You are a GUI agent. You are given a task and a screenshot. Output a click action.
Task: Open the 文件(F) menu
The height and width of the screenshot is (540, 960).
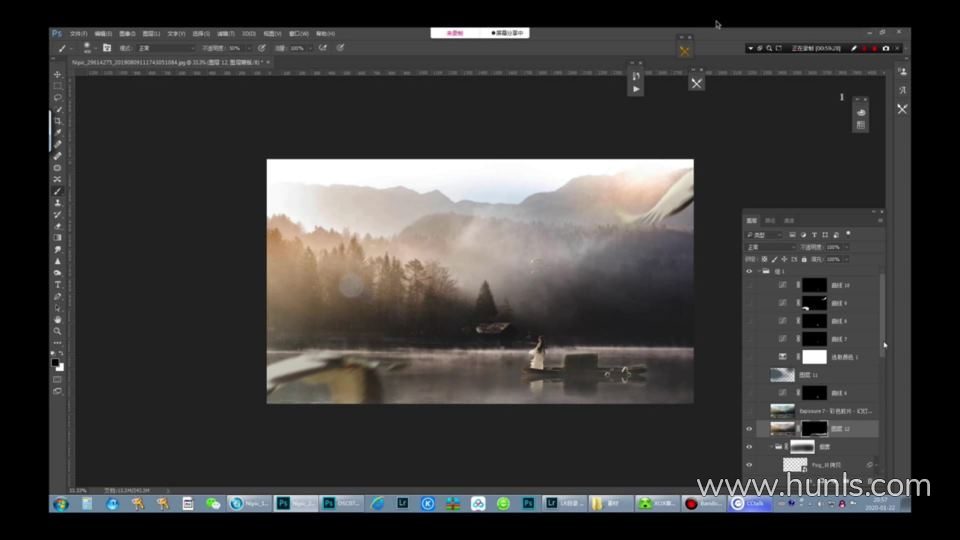pos(78,33)
